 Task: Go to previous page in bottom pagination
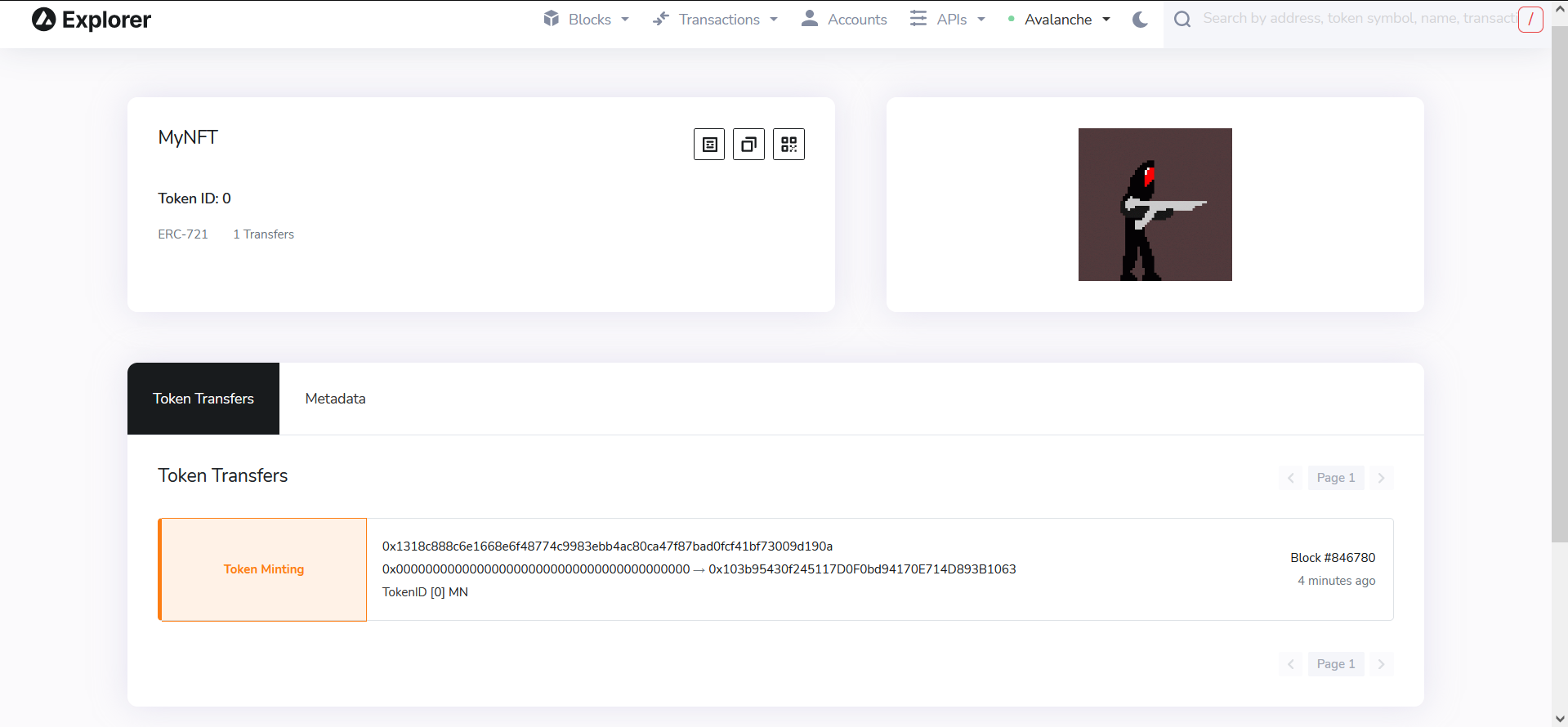1291,664
